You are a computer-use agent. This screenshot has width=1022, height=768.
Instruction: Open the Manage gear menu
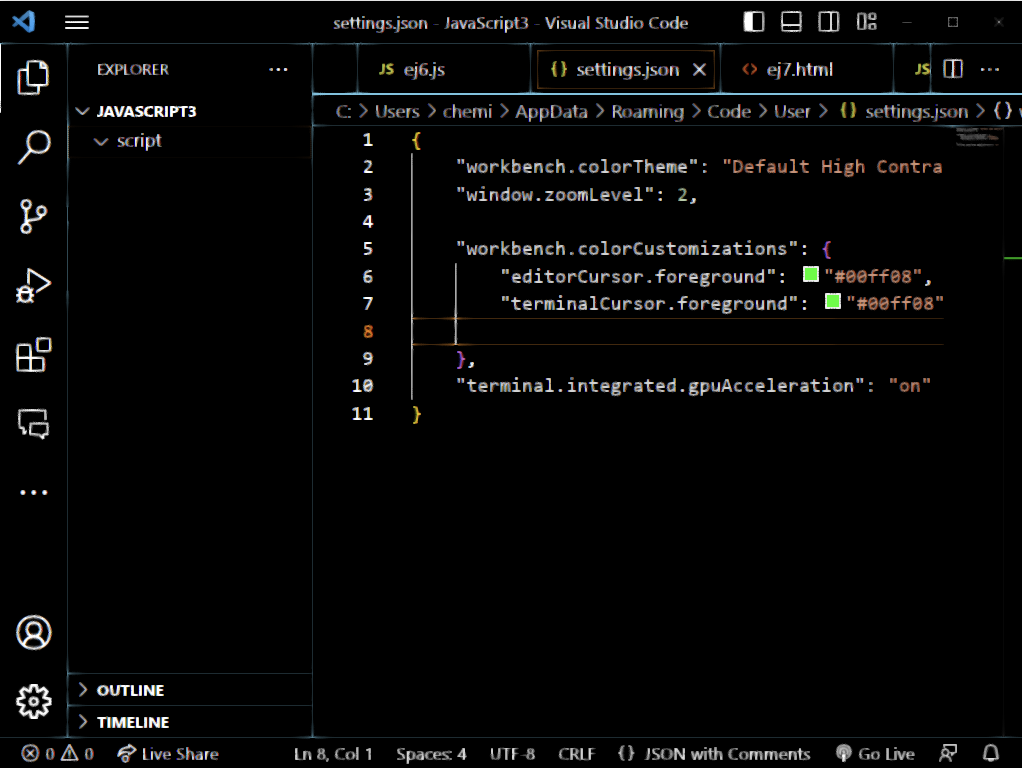[33, 702]
